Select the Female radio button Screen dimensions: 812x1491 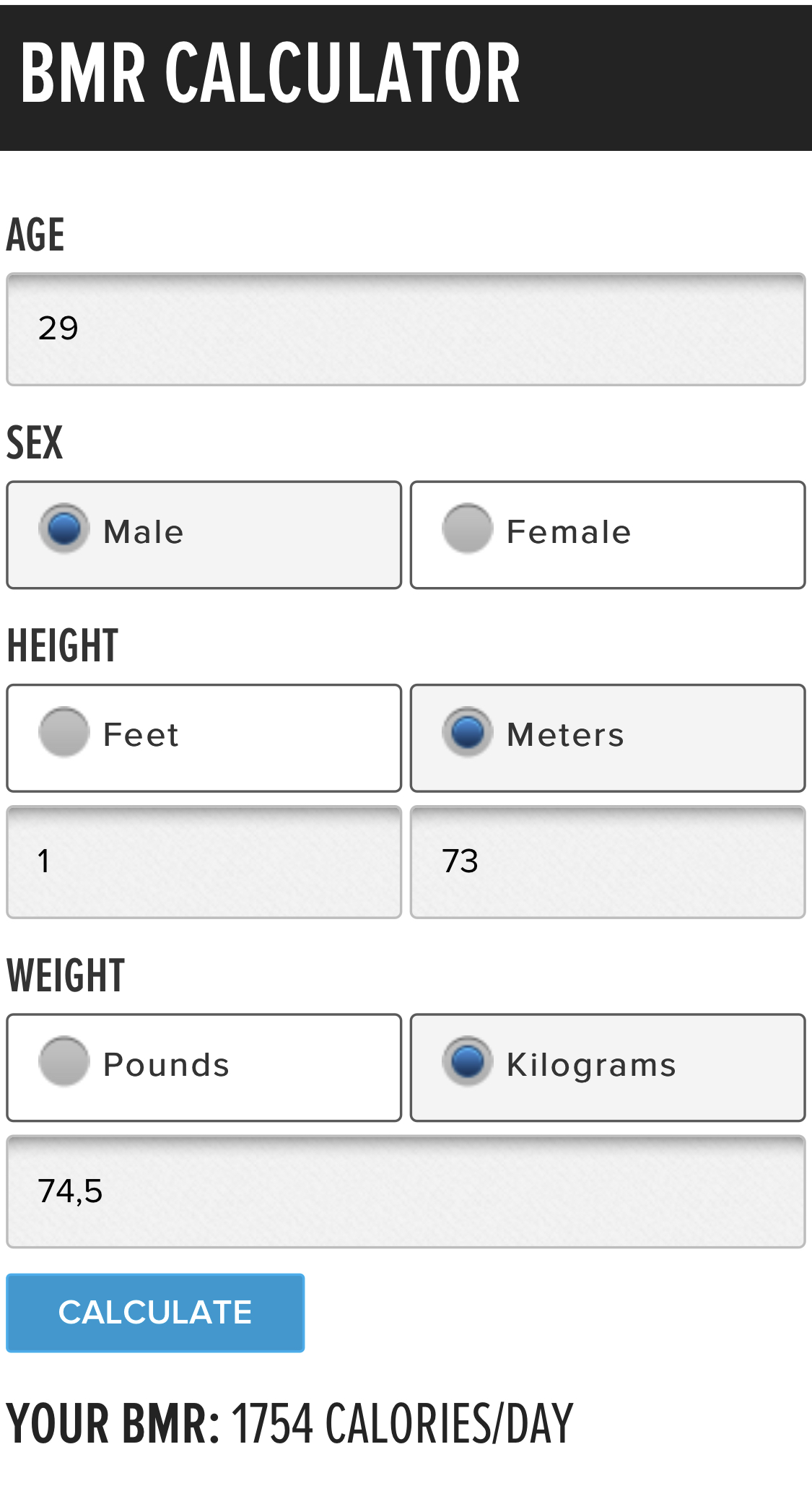[468, 529]
